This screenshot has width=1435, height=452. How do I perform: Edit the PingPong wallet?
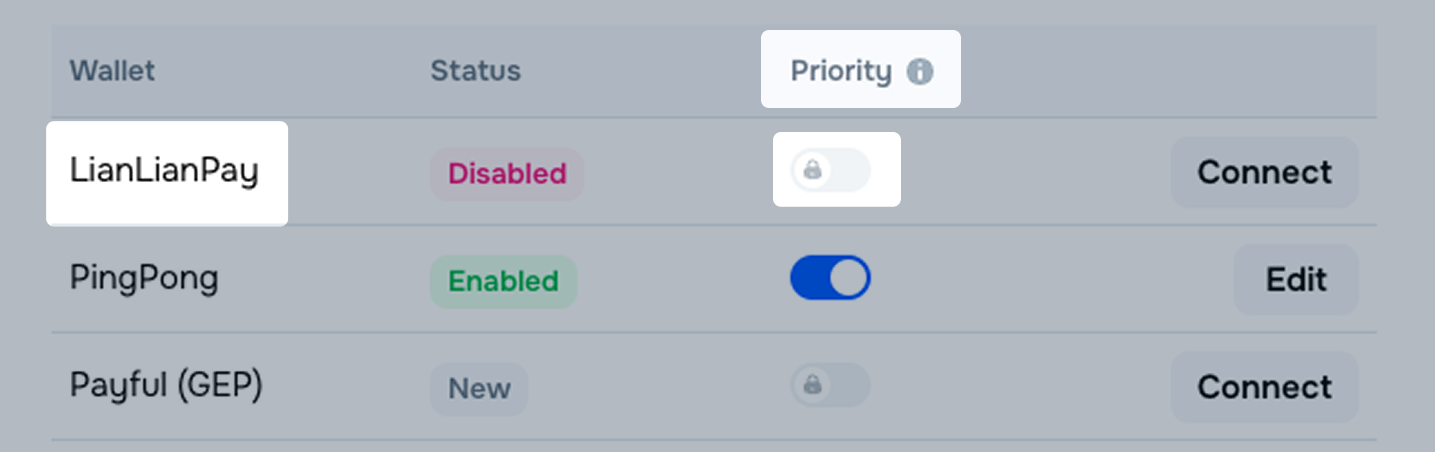tap(1296, 280)
